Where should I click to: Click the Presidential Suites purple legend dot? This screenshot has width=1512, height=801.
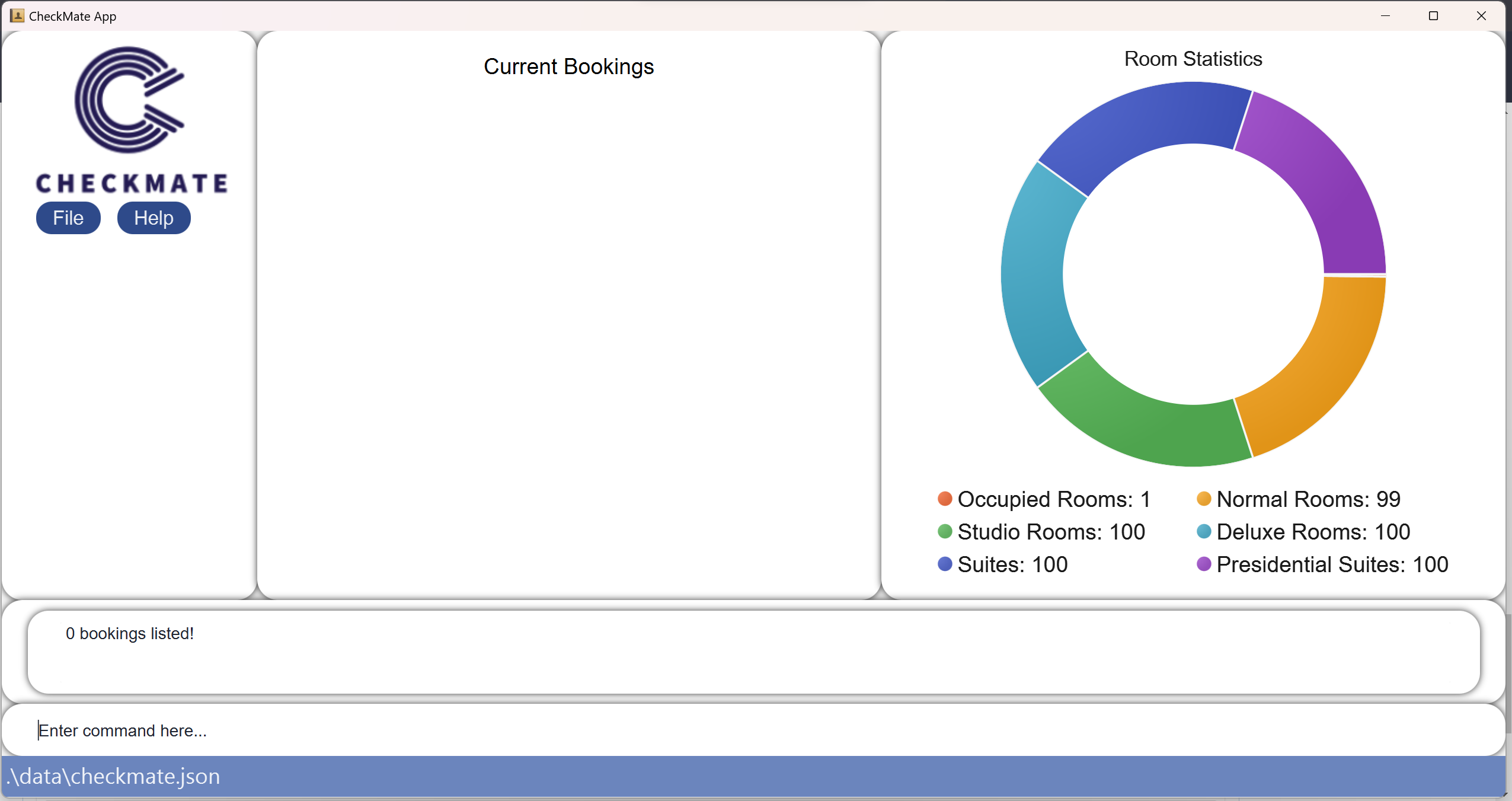(1203, 564)
